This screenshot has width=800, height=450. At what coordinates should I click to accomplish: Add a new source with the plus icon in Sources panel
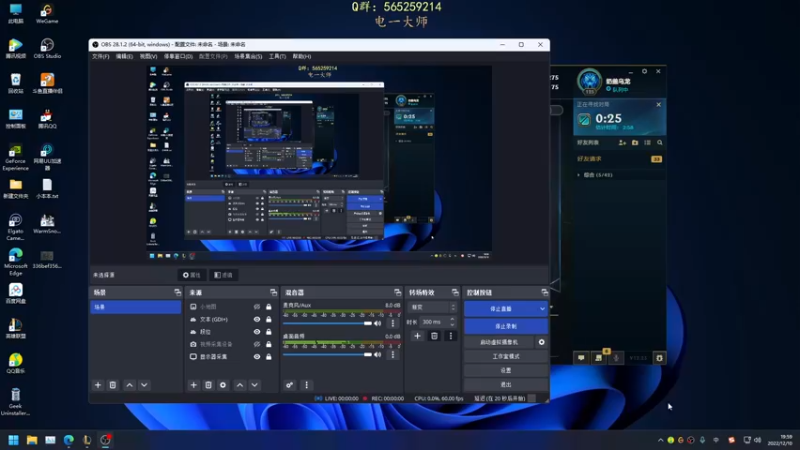tap(193, 385)
